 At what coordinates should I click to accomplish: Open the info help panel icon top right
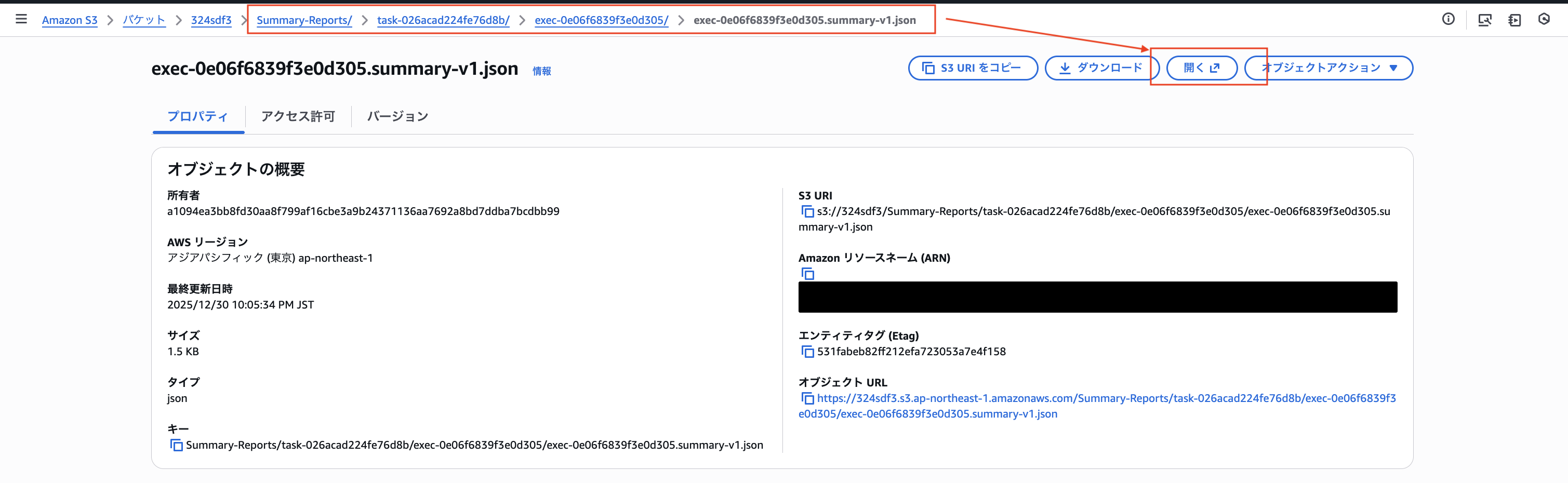[1447, 19]
